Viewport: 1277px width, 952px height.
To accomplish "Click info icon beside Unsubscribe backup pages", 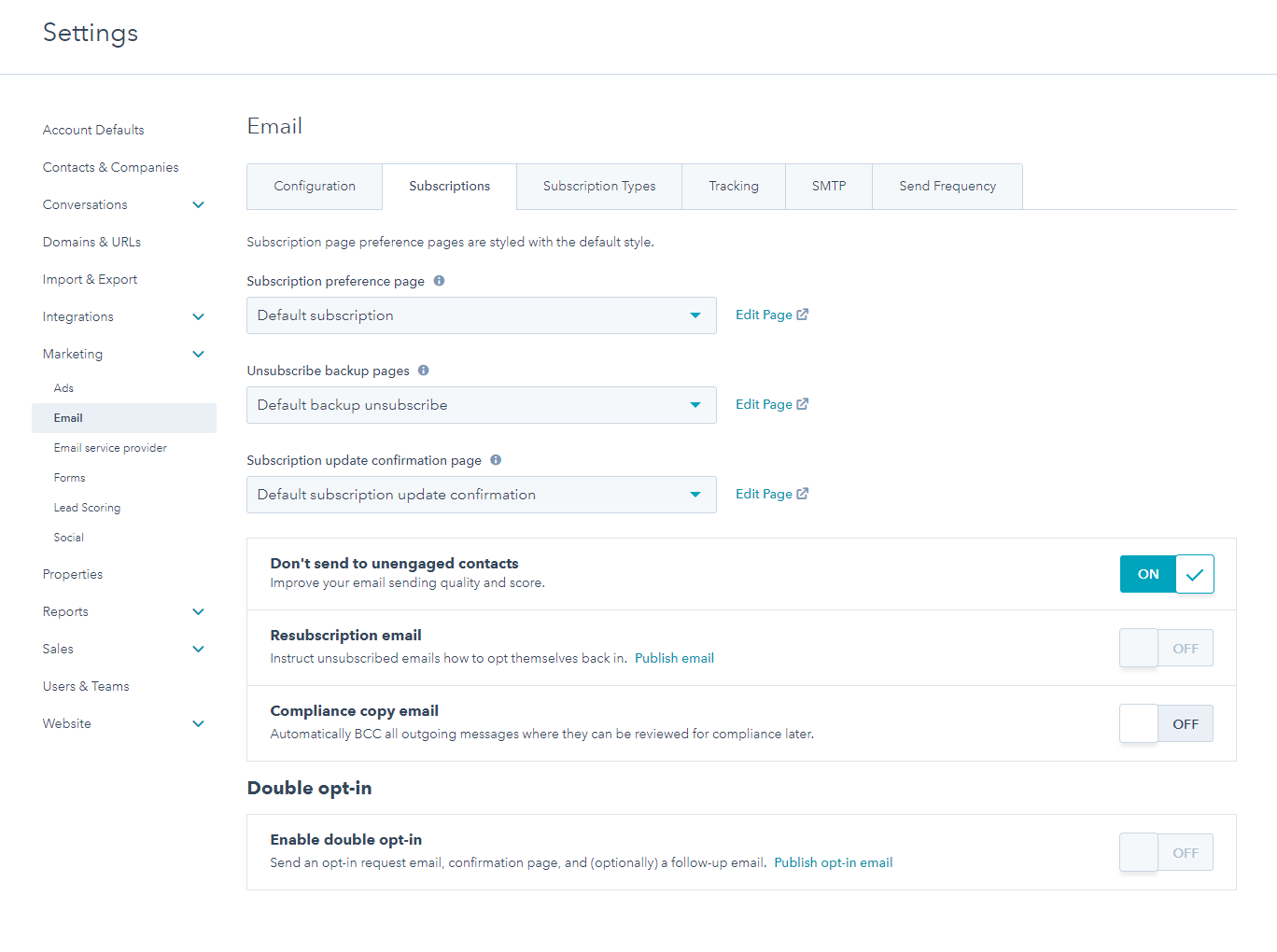I will 423,371.
